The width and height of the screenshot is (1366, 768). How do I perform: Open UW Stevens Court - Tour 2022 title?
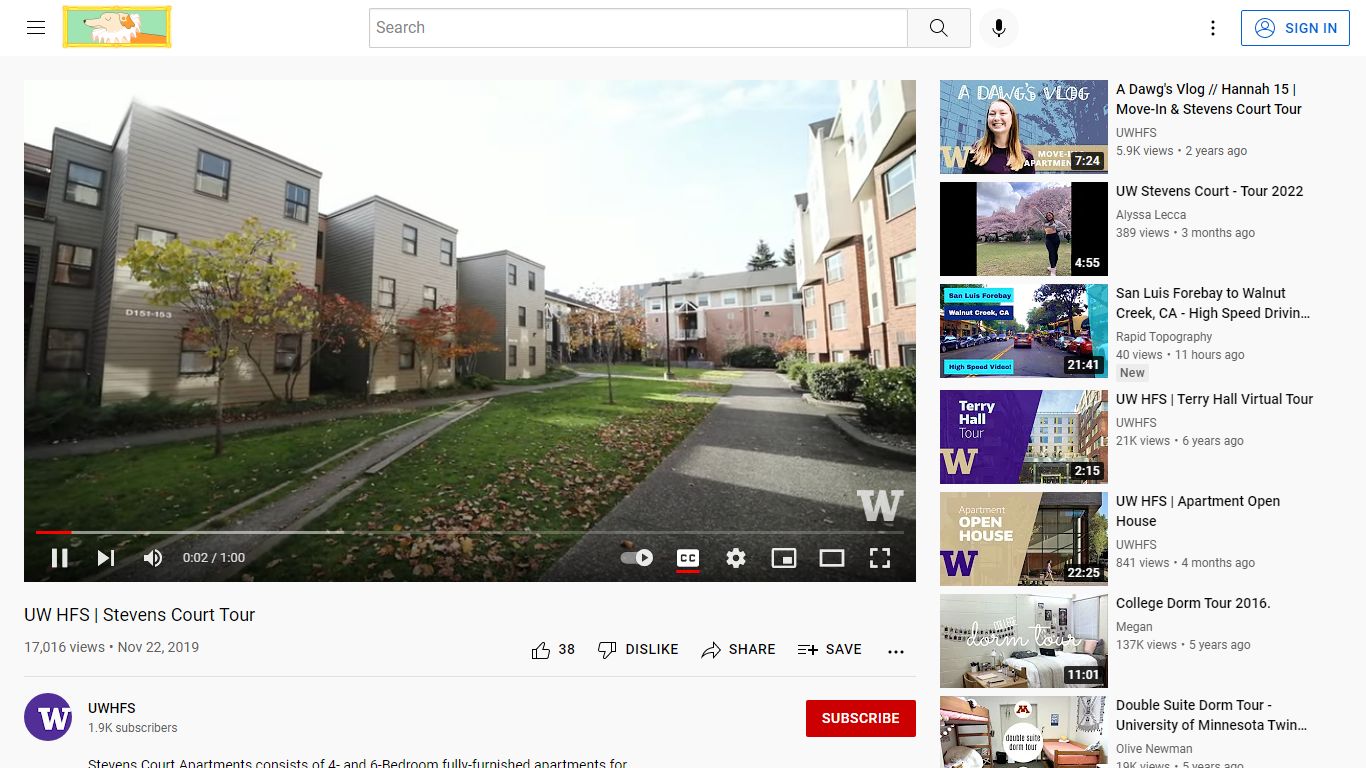point(1210,191)
